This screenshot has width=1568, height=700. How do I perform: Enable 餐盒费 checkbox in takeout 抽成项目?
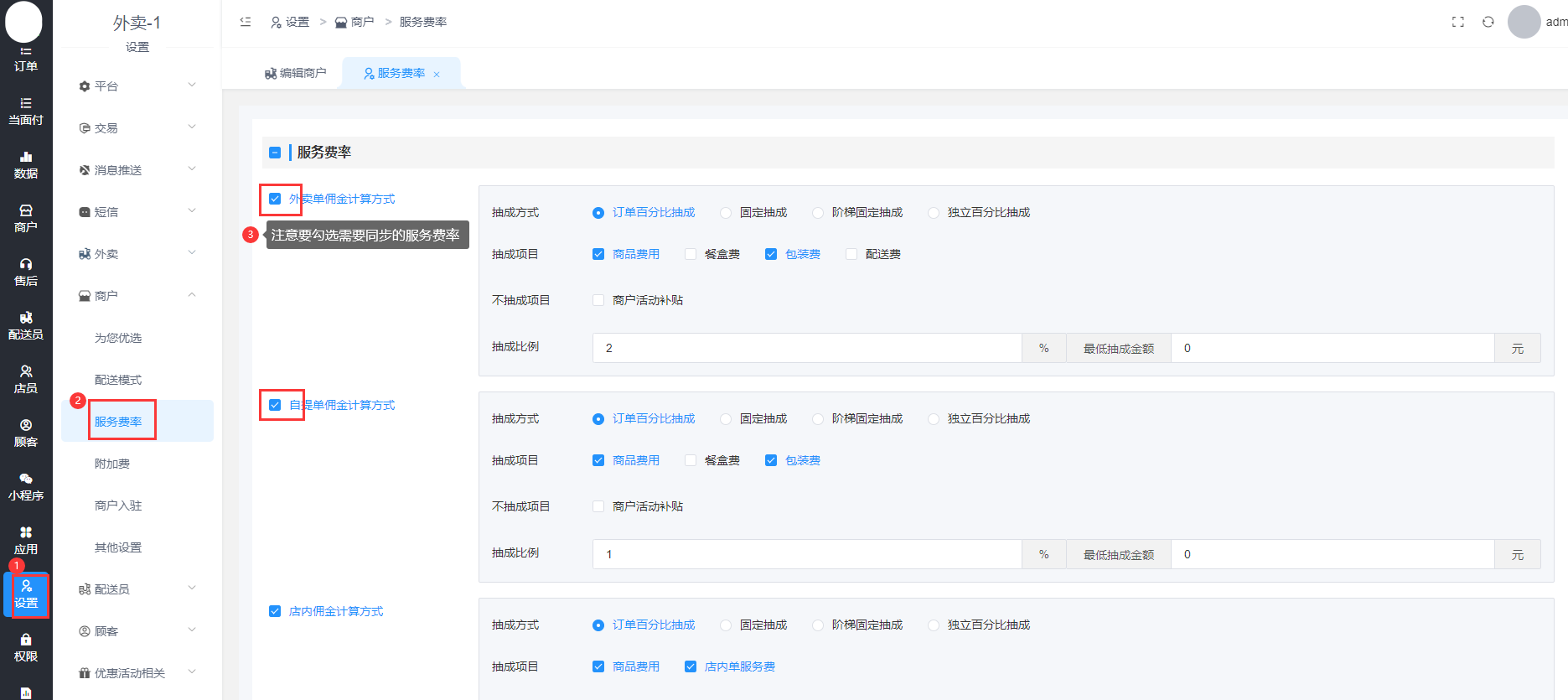coord(691,254)
